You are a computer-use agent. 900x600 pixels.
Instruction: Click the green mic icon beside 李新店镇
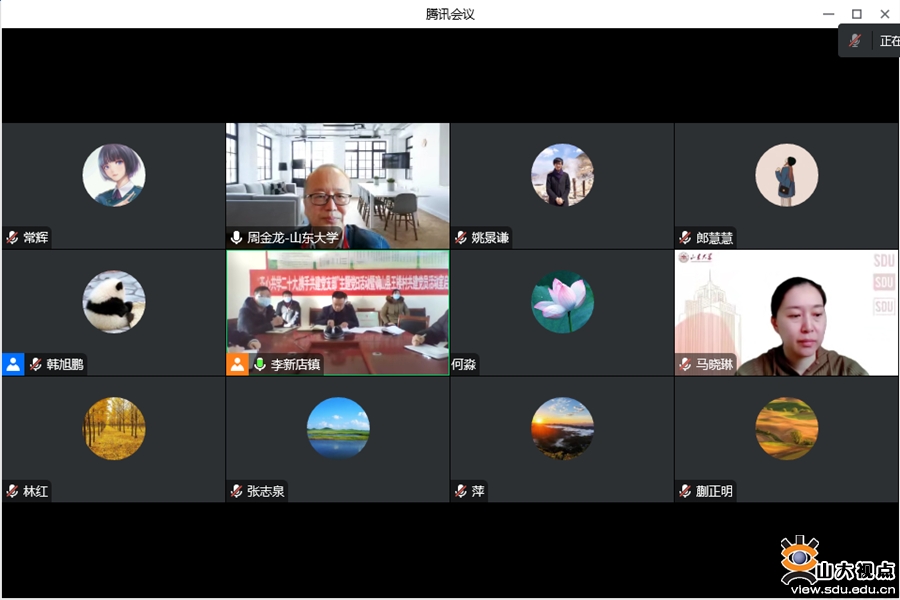pyautogui.click(x=260, y=365)
